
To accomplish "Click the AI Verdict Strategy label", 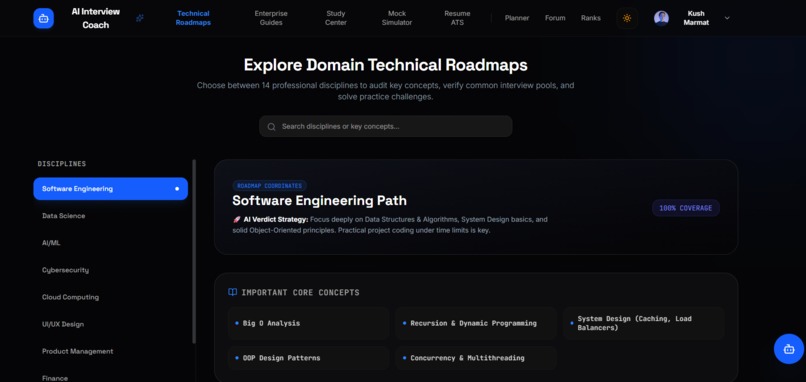I will [276, 220].
